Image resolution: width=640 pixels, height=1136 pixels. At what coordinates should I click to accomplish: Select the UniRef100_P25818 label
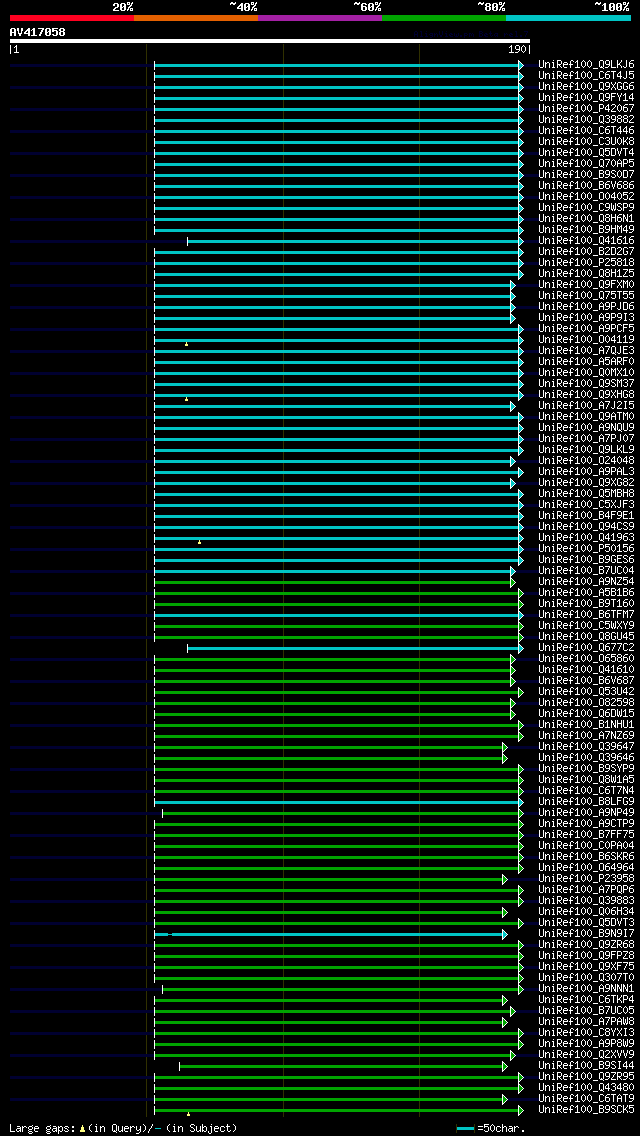click(586, 262)
